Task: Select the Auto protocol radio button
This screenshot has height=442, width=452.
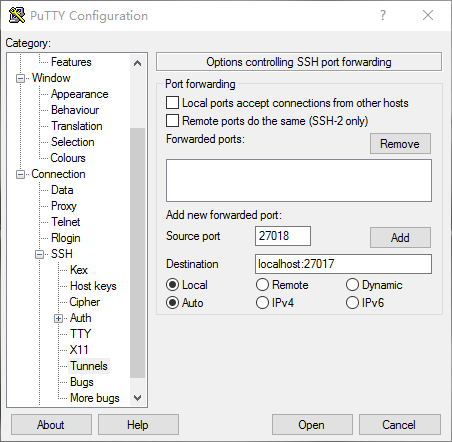Action: coord(172,303)
